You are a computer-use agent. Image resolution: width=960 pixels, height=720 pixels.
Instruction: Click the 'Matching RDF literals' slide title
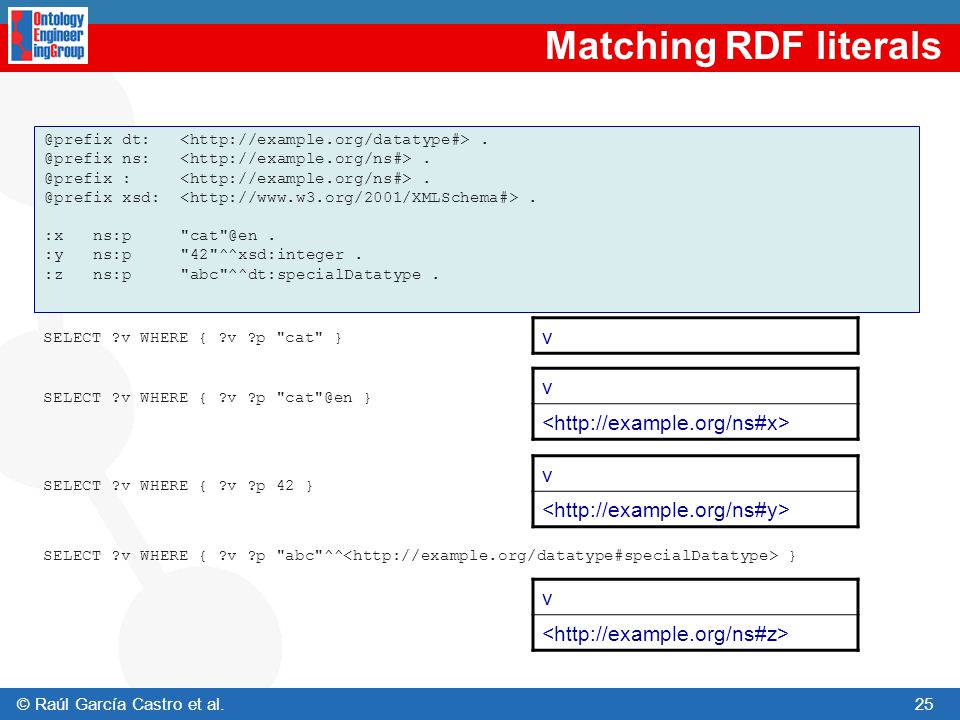743,47
